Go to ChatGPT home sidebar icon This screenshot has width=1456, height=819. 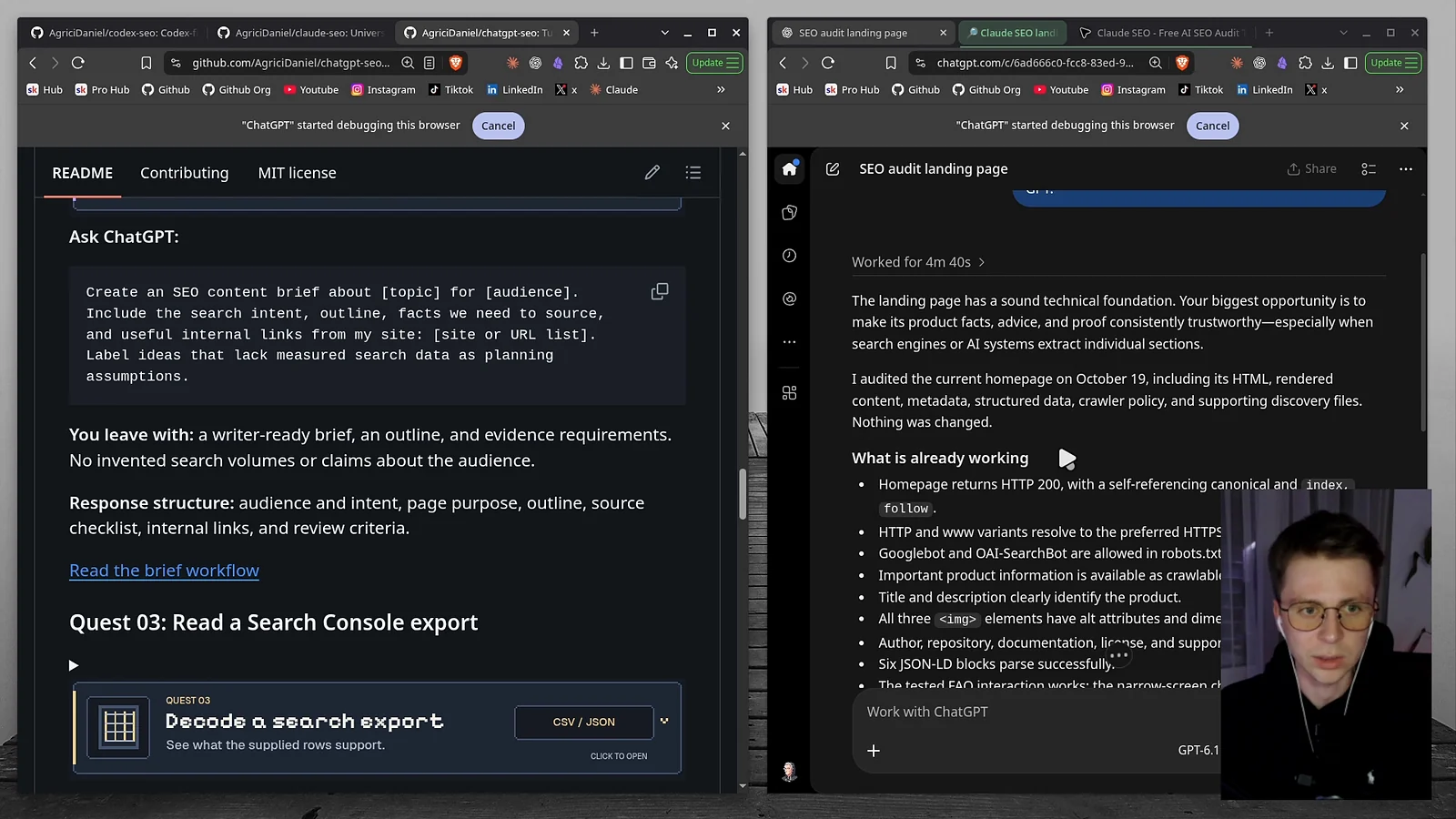click(x=789, y=168)
